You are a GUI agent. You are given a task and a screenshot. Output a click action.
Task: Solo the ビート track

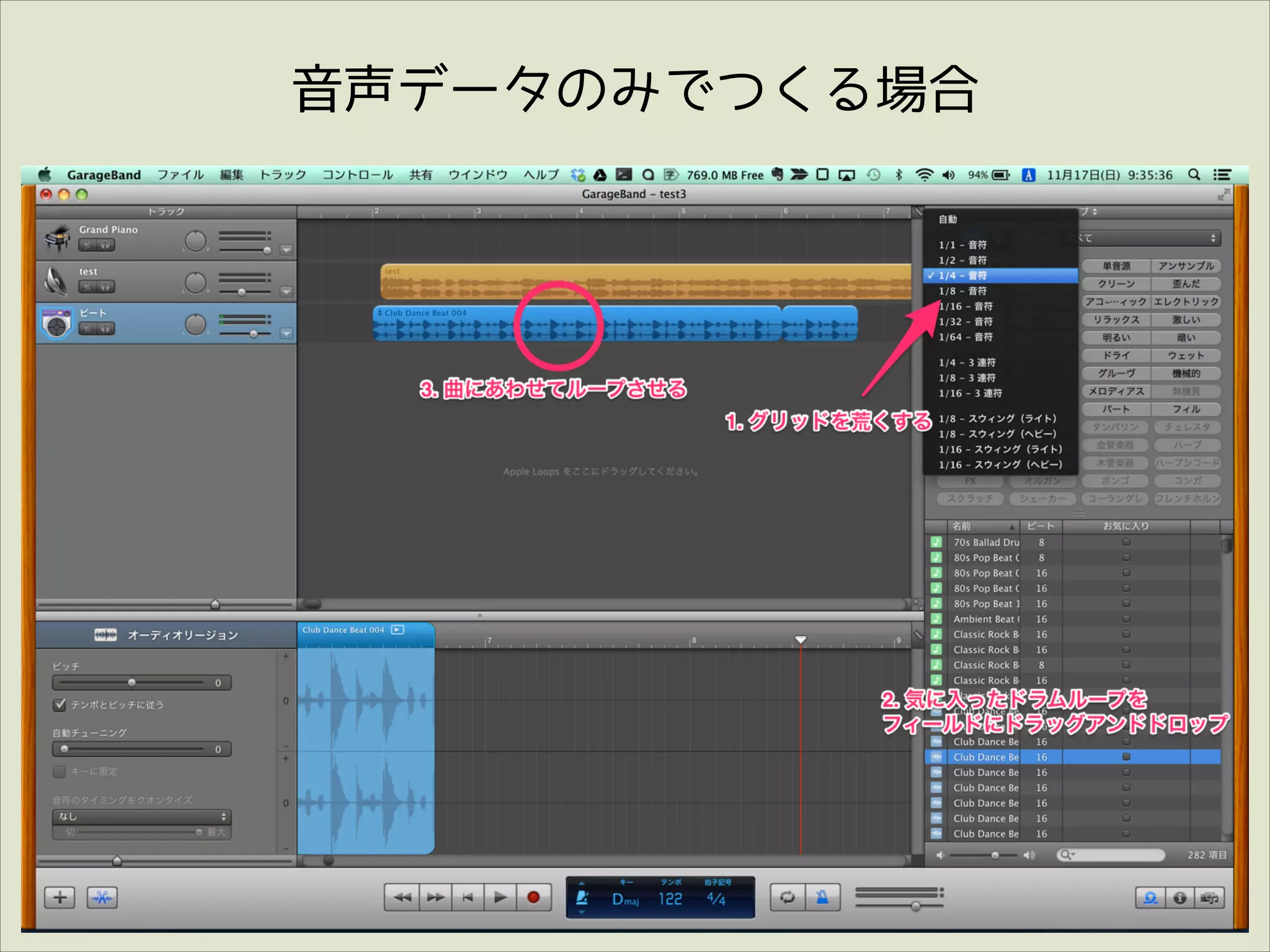pos(105,328)
